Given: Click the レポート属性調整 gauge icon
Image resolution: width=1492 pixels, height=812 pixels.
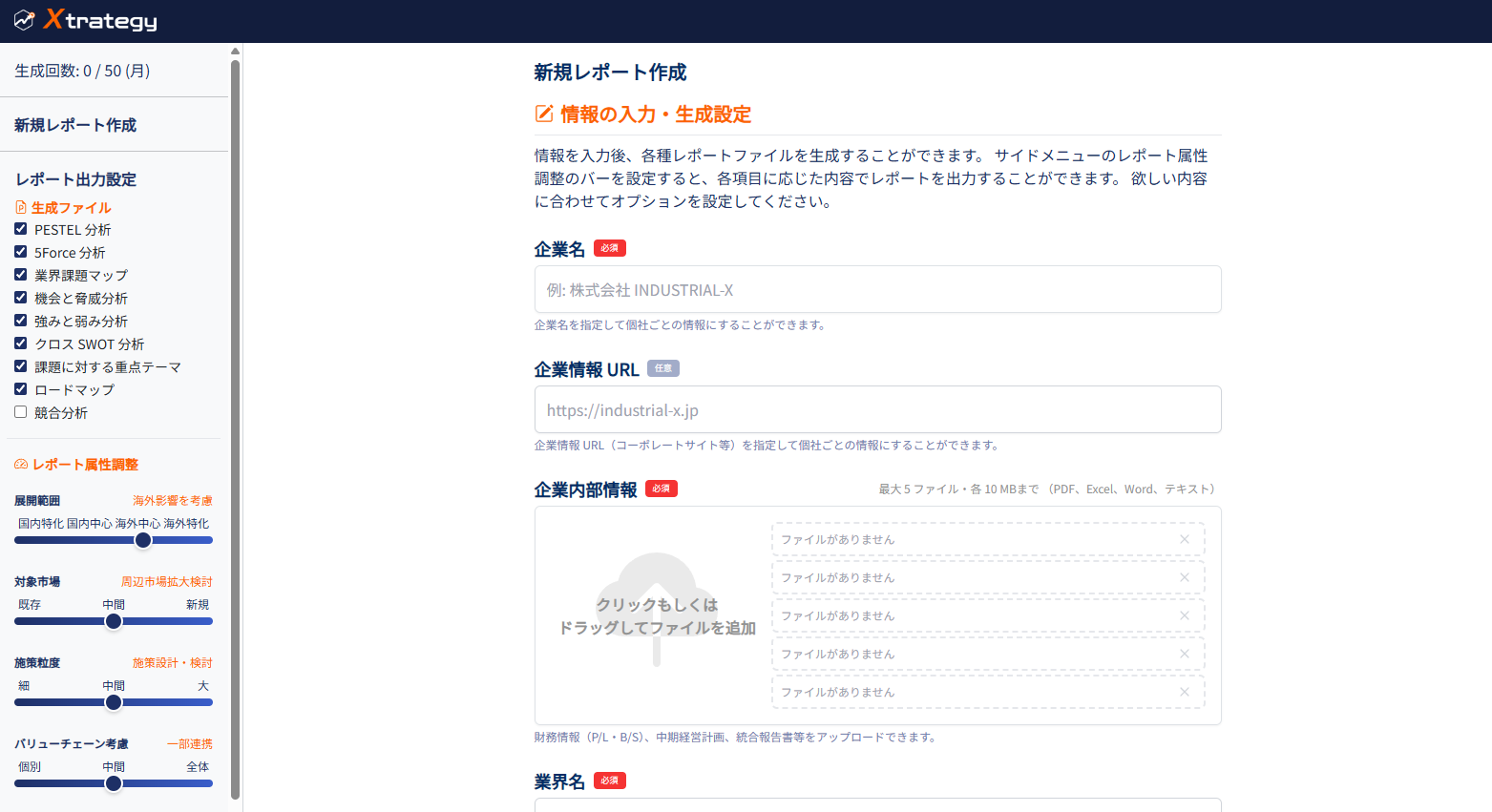Looking at the screenshot, I should coord(21,465).
